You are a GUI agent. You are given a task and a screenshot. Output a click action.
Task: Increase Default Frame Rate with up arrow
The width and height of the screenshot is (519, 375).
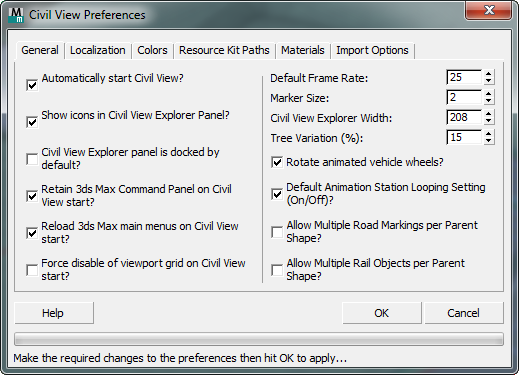pos(488,74)
